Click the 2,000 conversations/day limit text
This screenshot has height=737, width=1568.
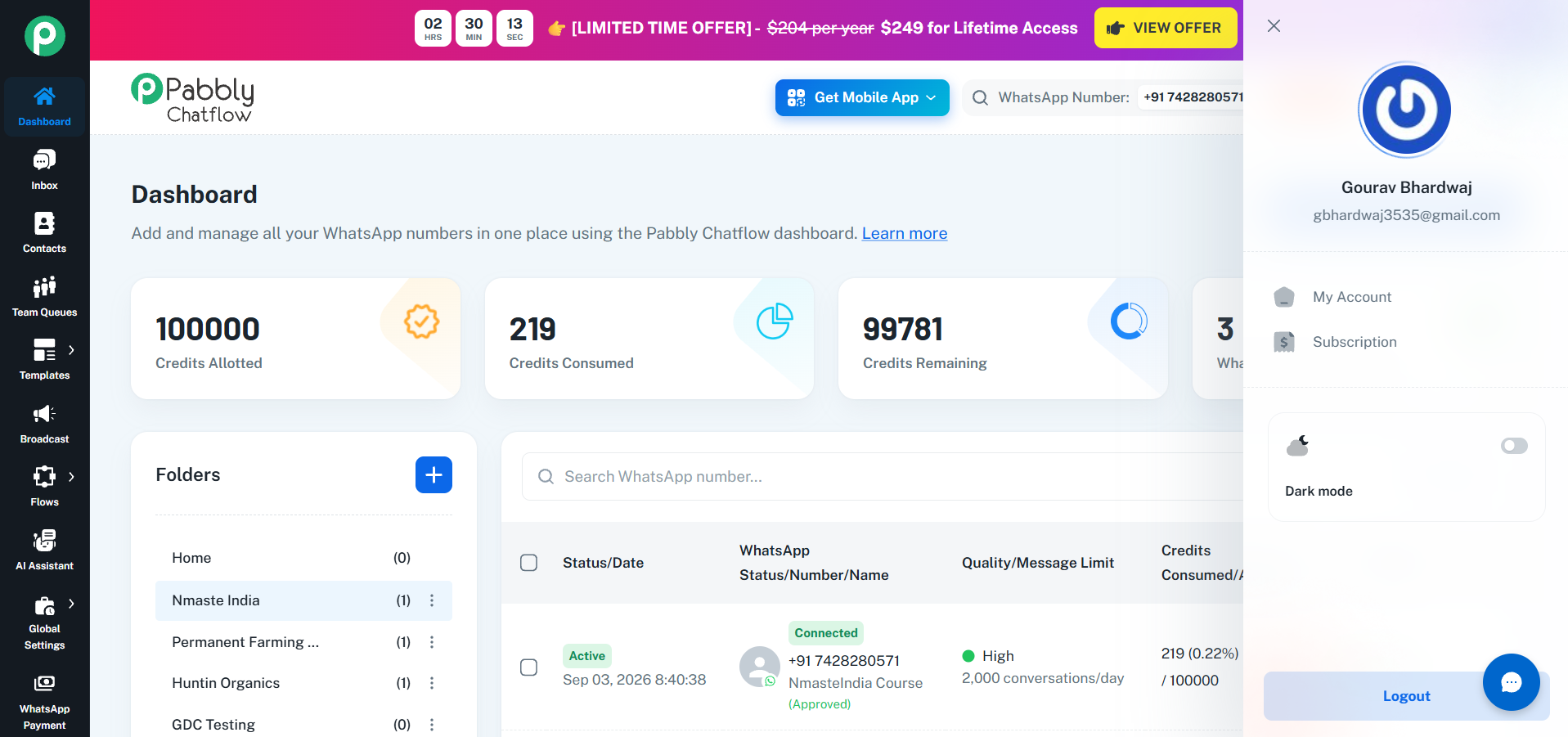click(x=1043, y=678)
